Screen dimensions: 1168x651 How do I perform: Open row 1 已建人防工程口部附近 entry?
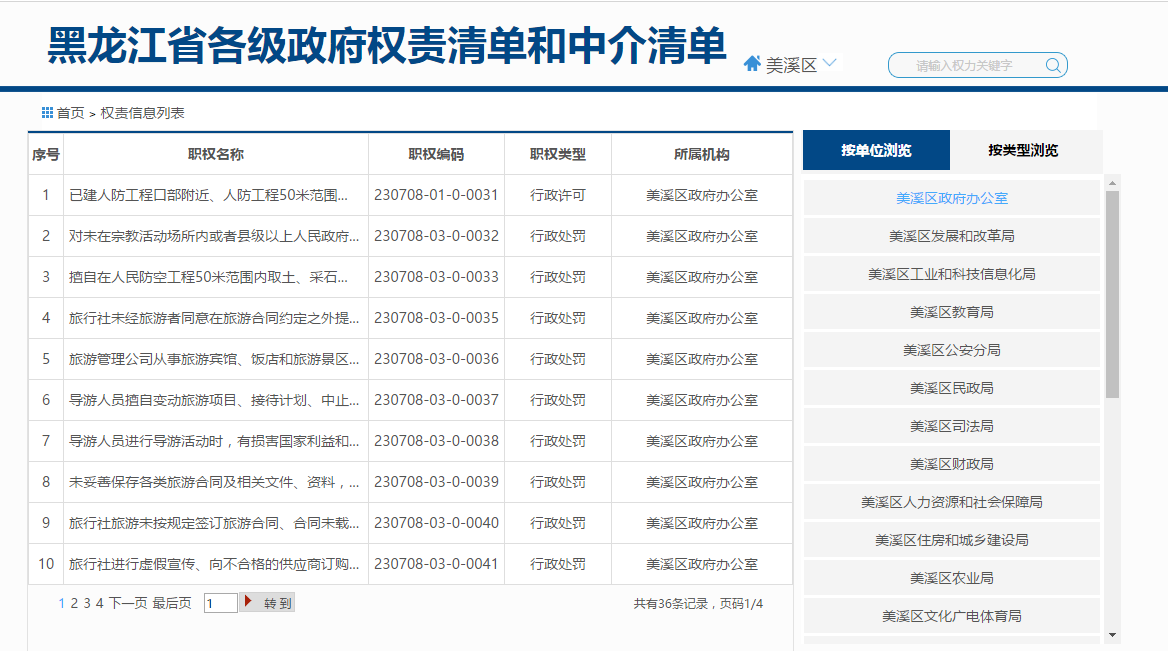(x=209, y=195)
